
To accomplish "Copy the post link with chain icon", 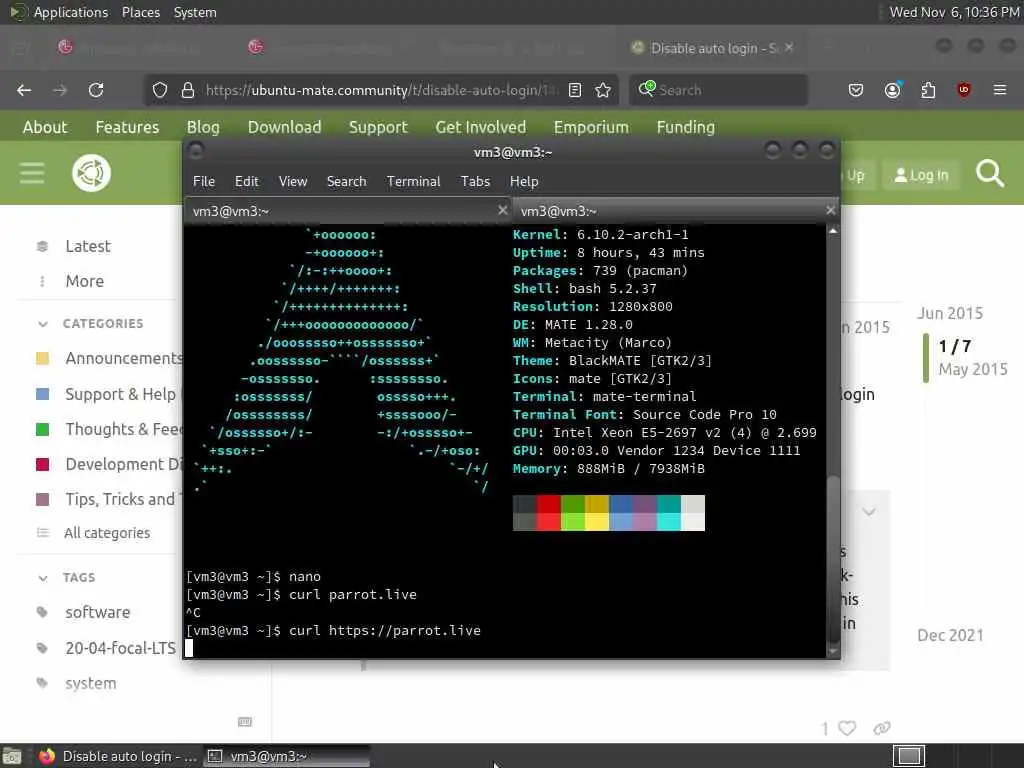I will (882, 728).
